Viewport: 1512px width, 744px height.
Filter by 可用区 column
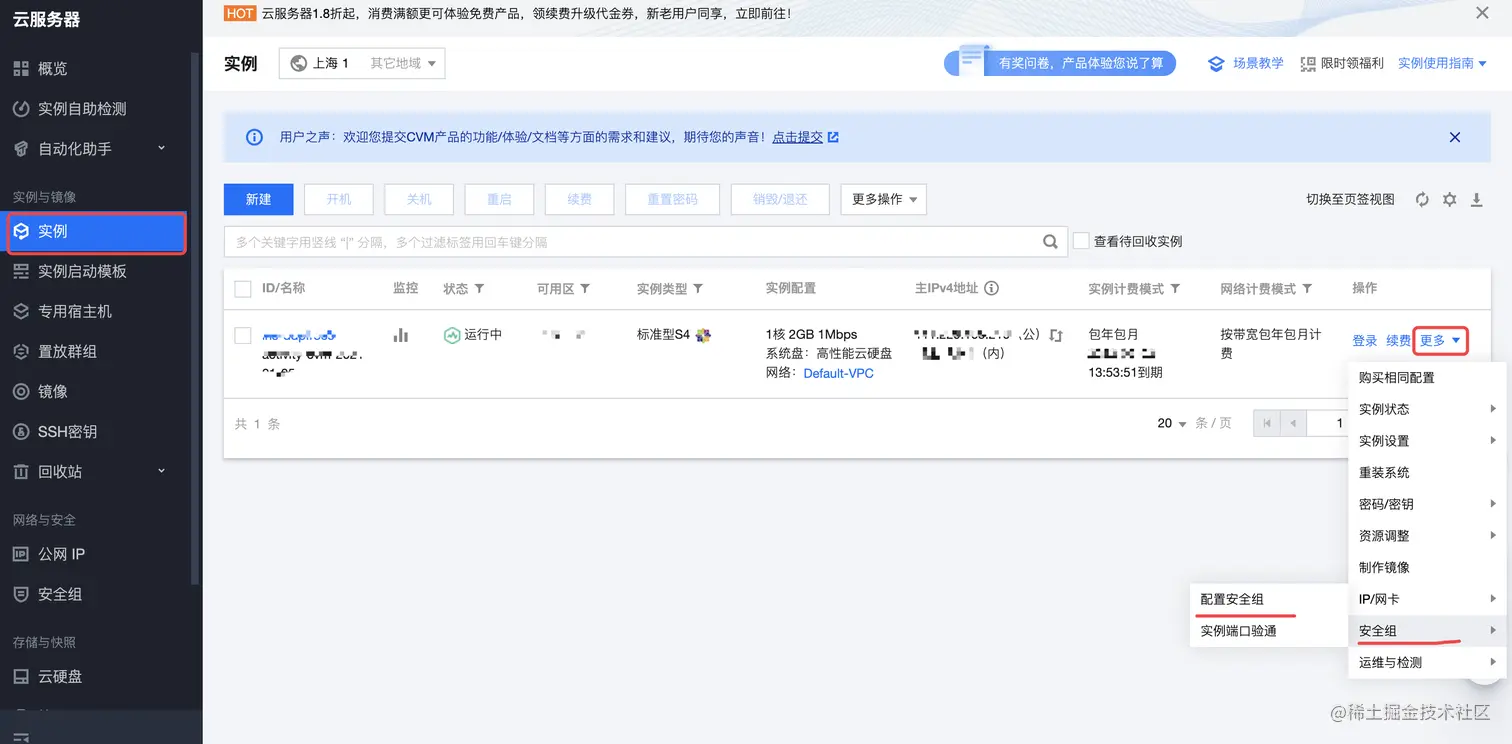tap(585, 289)
